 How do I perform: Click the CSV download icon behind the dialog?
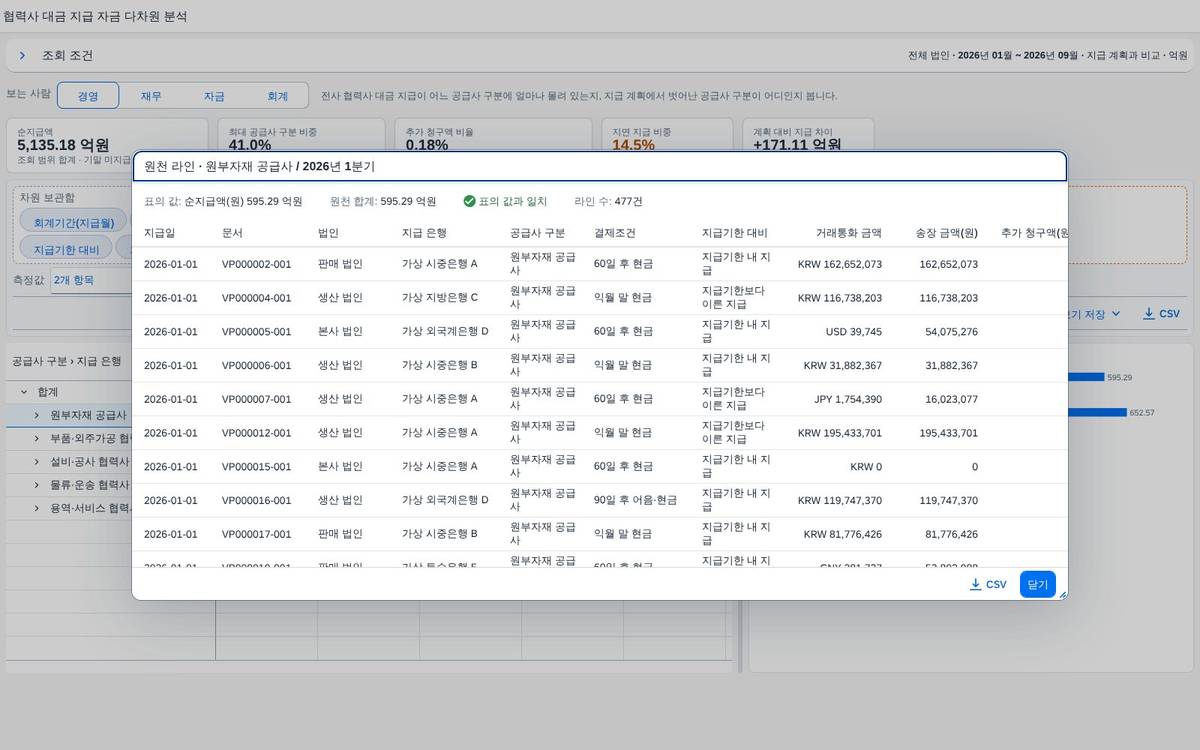coord(1149,314)
